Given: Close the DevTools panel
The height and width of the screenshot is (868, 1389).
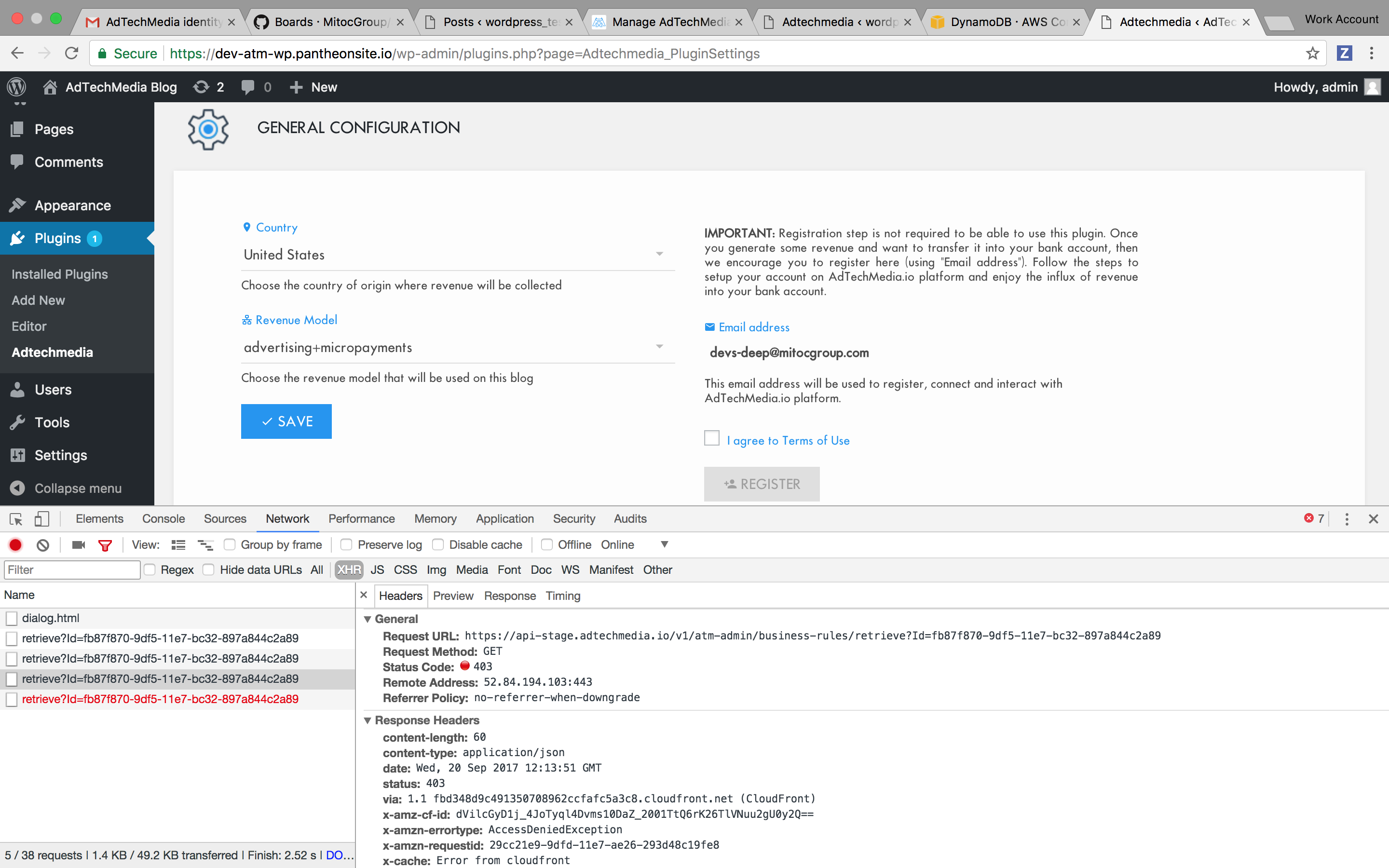Looking at the screenshot, I should [x=1374, y=519].
